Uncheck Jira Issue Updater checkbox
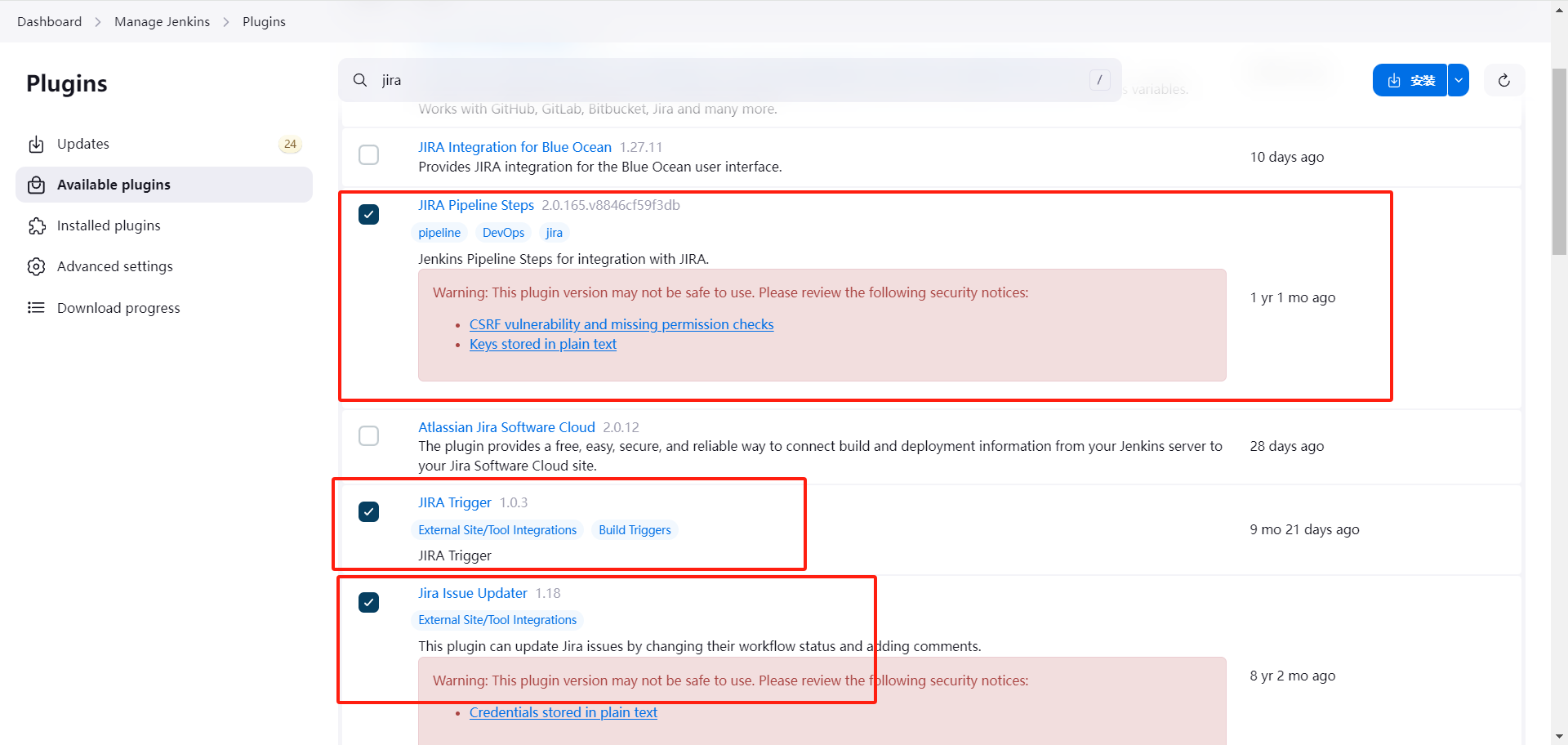1568x745 pixels. (x=369, y=603)
